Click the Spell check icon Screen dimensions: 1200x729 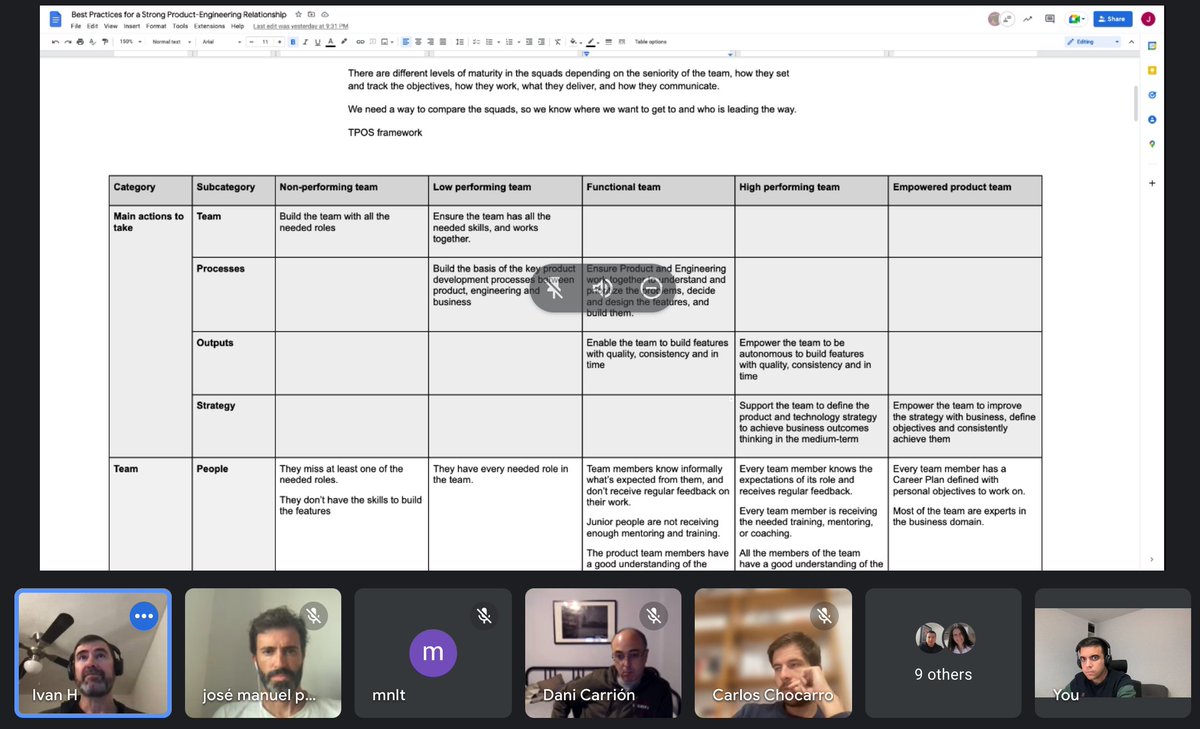point(92,42)
